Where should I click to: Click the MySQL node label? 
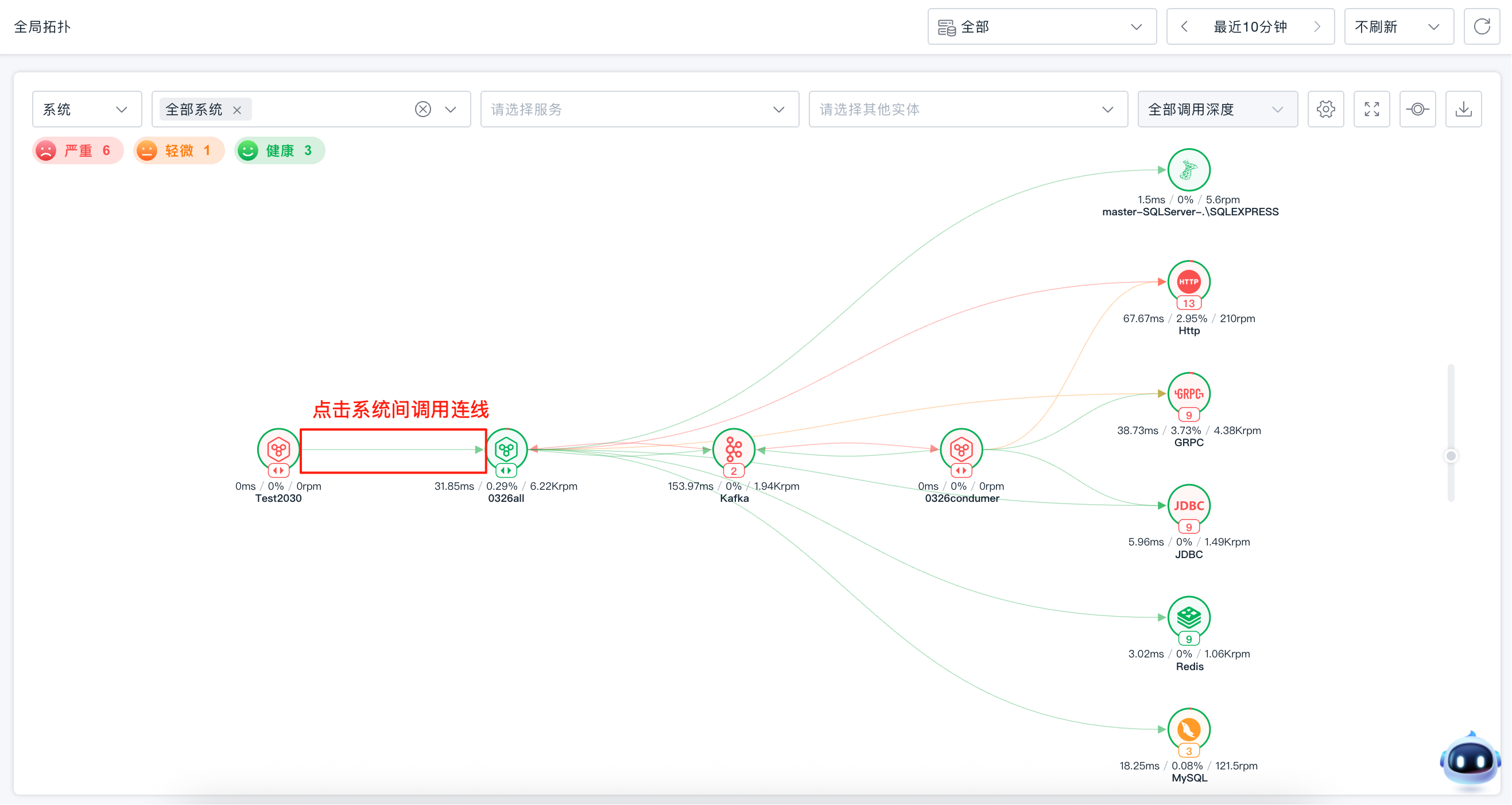click(x=1190, y=778)
